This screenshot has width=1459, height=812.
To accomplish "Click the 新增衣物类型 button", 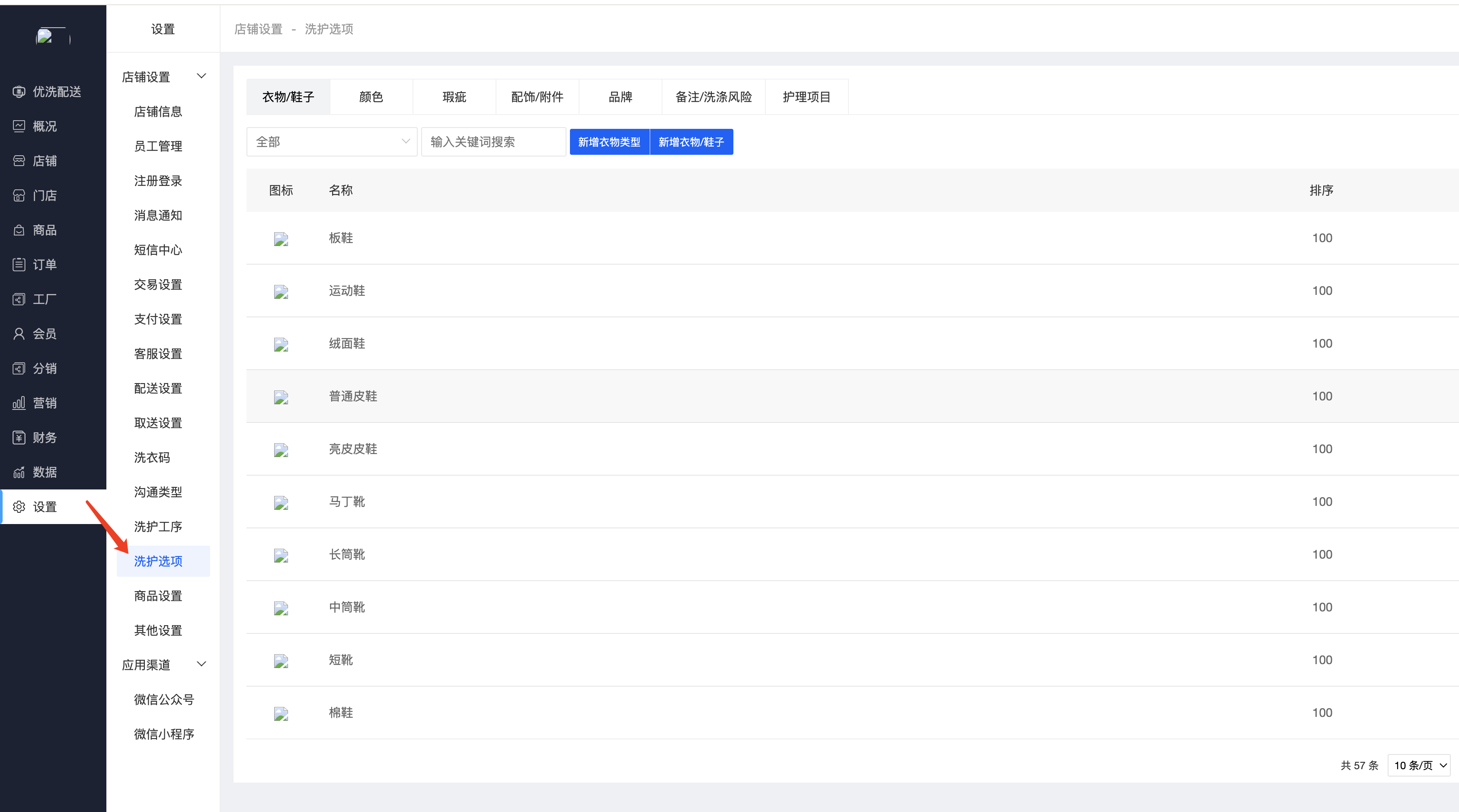I will [x=609, y=141].
